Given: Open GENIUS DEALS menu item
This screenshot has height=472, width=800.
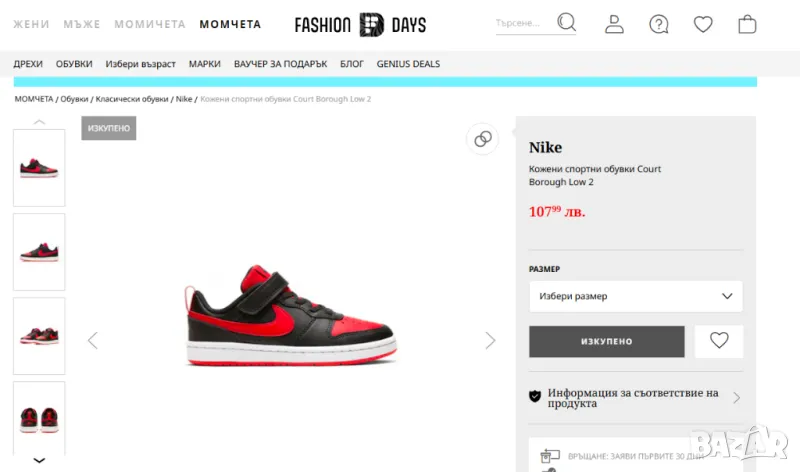Looking at the screenshot, I should [408, 64].
